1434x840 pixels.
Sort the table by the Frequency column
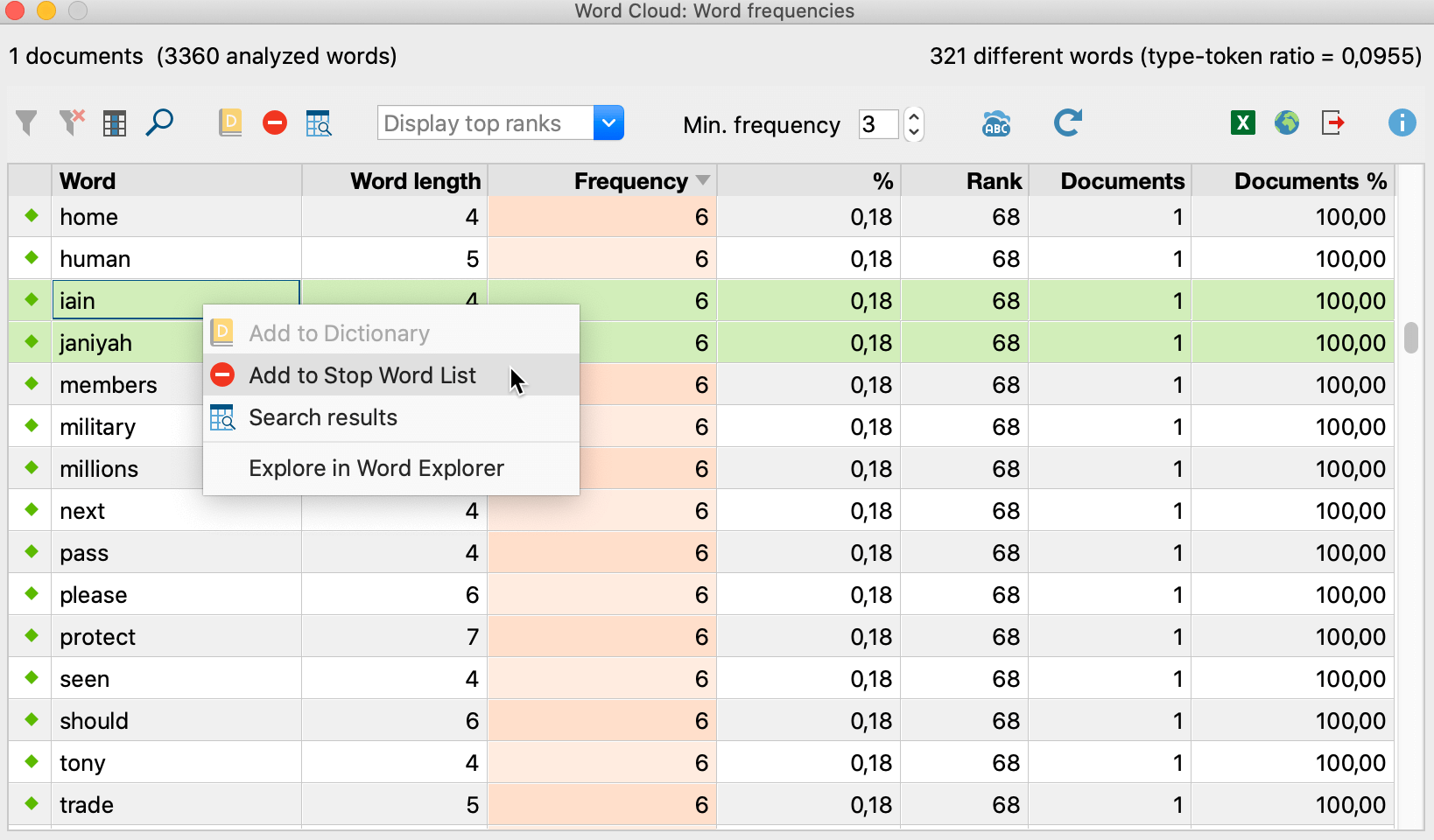pos(630,180)
